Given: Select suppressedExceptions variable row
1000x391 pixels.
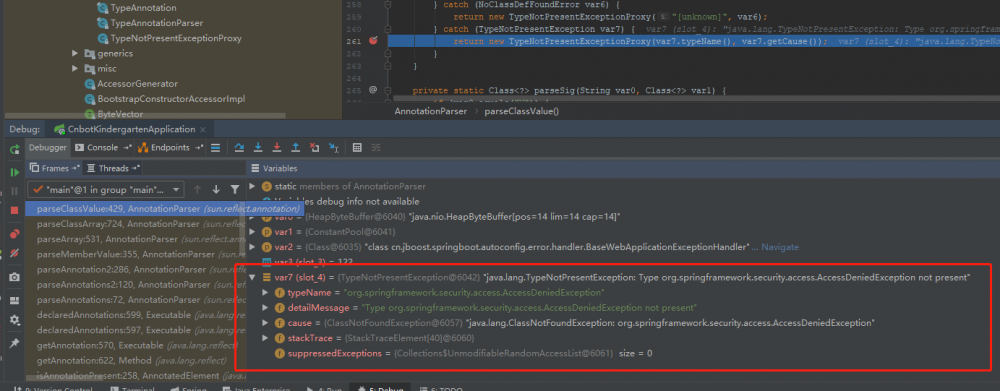Looking at the screenshot, I should point(464,353).
